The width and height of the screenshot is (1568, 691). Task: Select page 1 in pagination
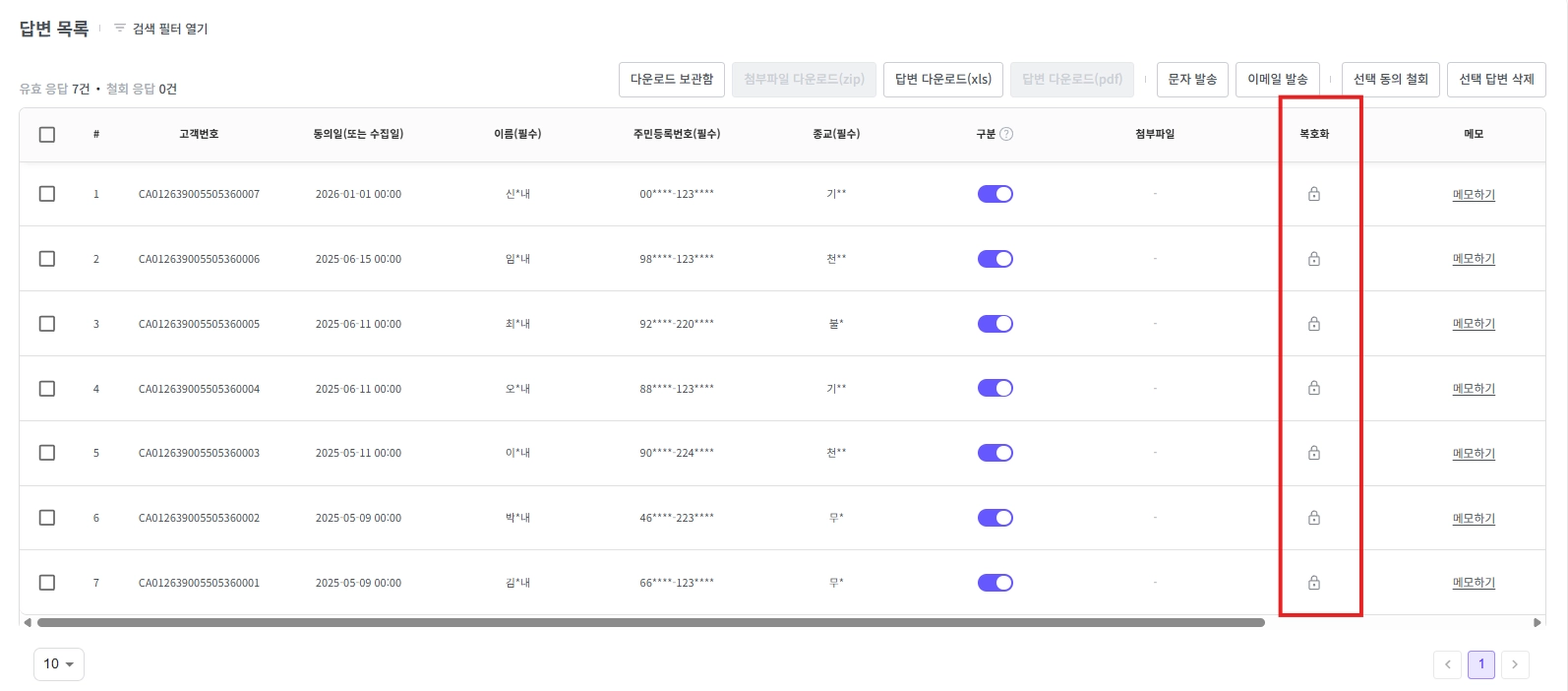[1481, 664]
